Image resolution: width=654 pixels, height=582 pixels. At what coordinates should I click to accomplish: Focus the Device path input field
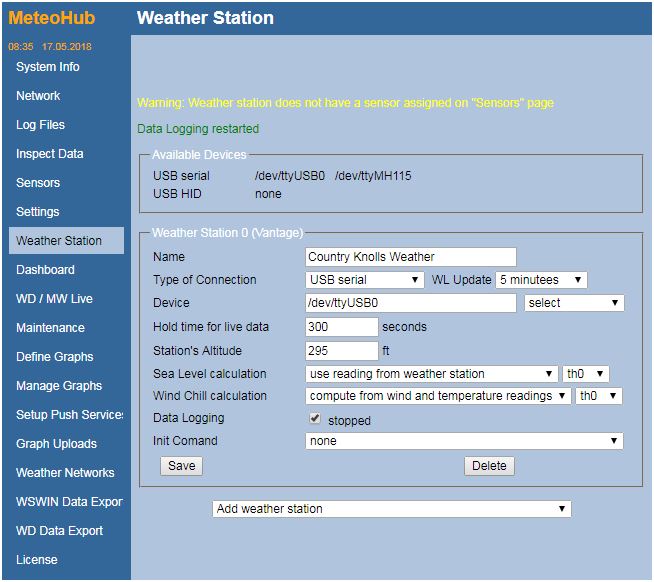click(x=411, y=303)
